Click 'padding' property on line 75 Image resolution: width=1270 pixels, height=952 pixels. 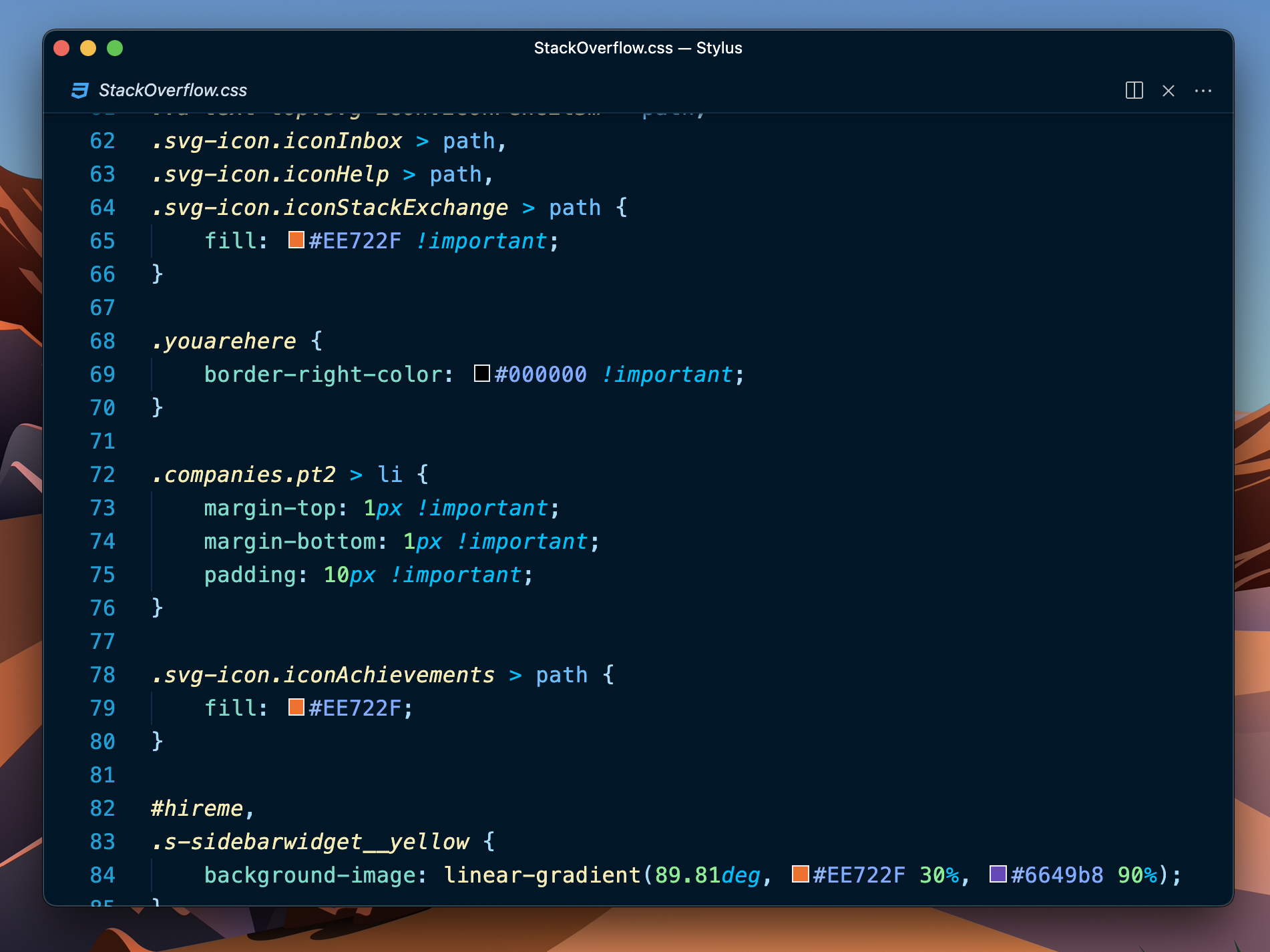(x=250, y=575)
